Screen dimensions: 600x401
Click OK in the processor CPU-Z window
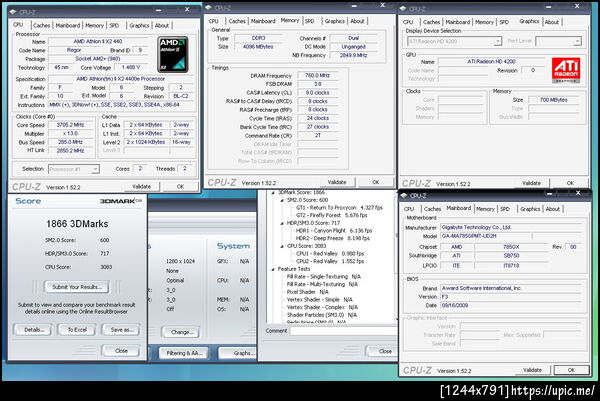pos(180,186)
